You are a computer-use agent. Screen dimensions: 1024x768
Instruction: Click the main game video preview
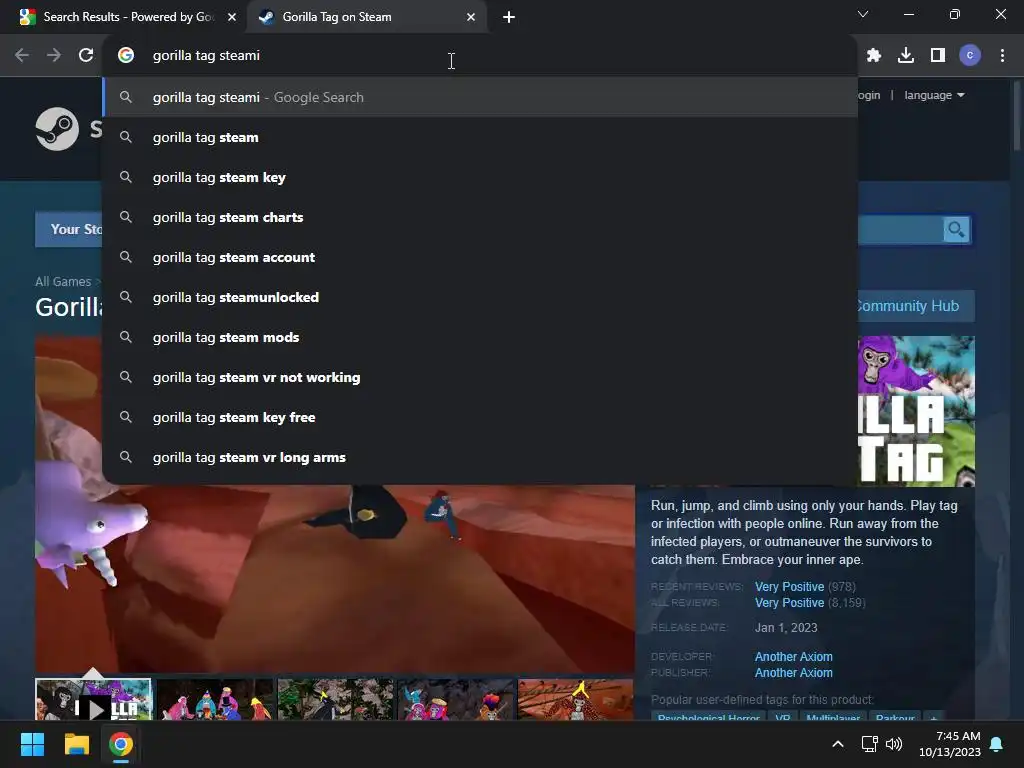(x=335, y=578)
